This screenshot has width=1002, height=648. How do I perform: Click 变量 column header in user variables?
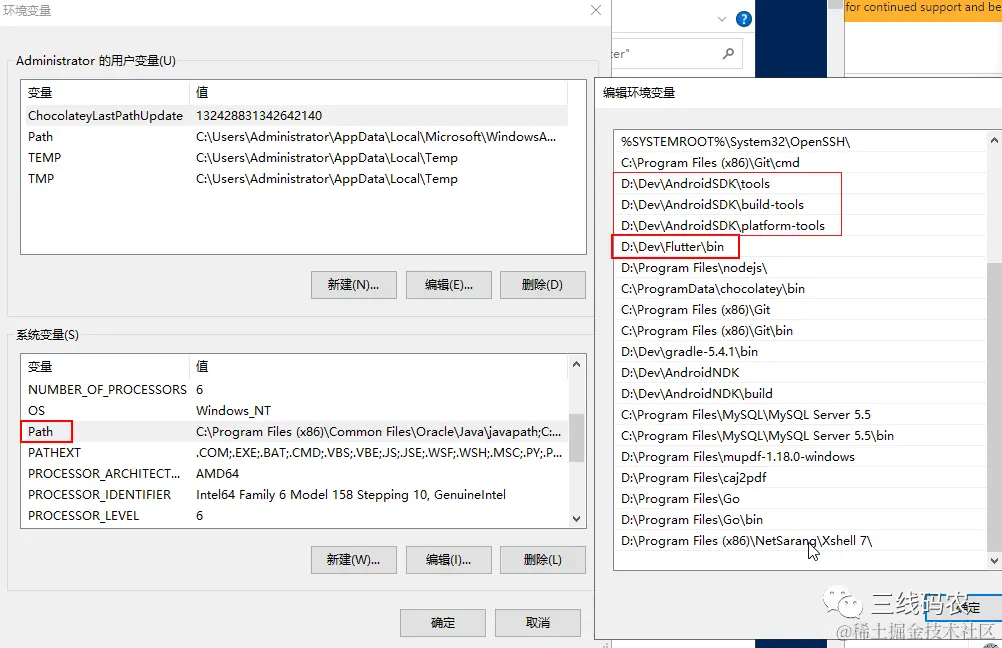(105, 93)
